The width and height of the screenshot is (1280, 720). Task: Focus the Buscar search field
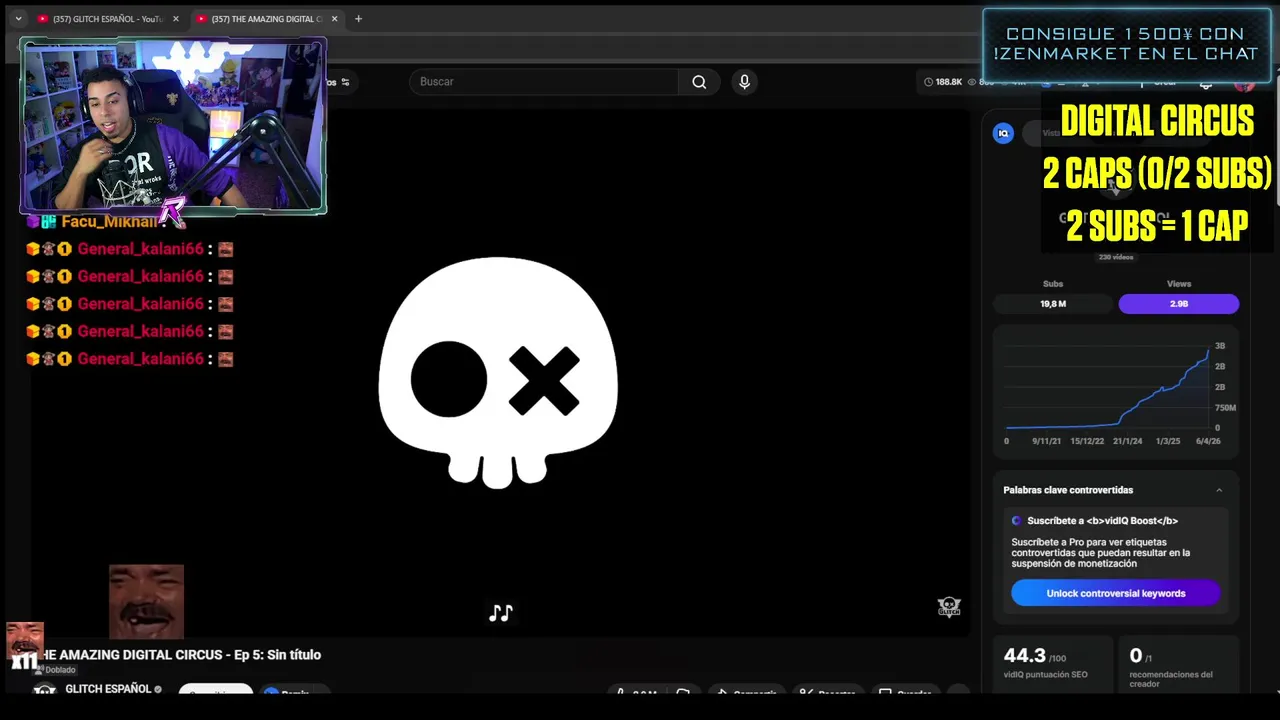click(543, 82)
